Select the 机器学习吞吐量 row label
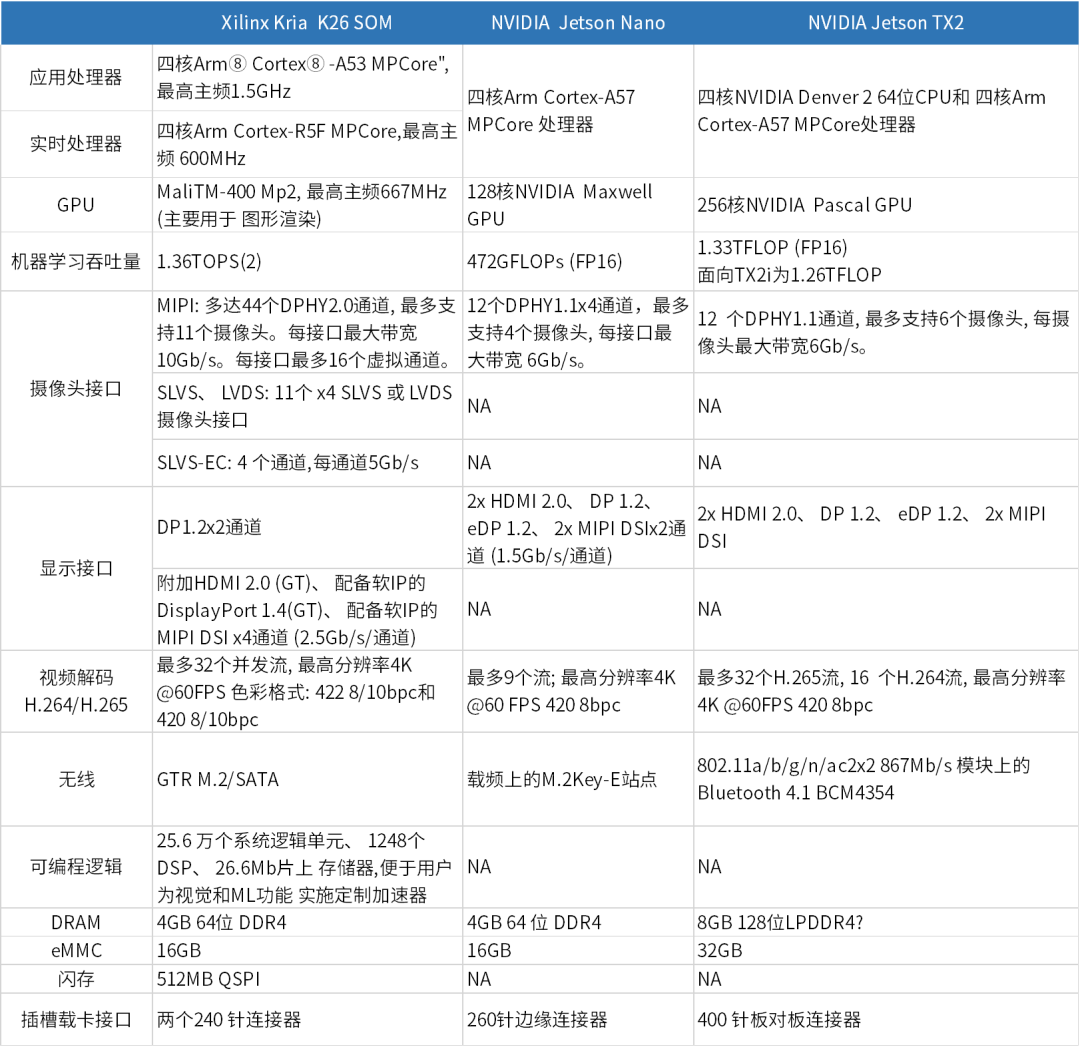This screenshot has width=1080, height=1047. click(76, 261)
